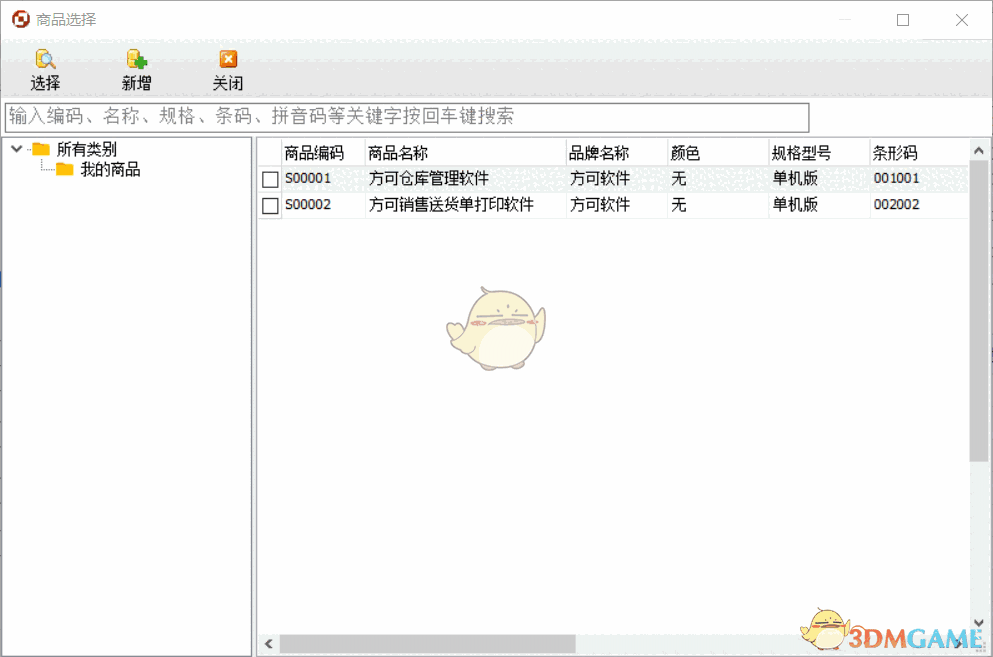The image size is (993, 657).
Task: Check the checkbox for product S00001
Action: pos(269,179)
